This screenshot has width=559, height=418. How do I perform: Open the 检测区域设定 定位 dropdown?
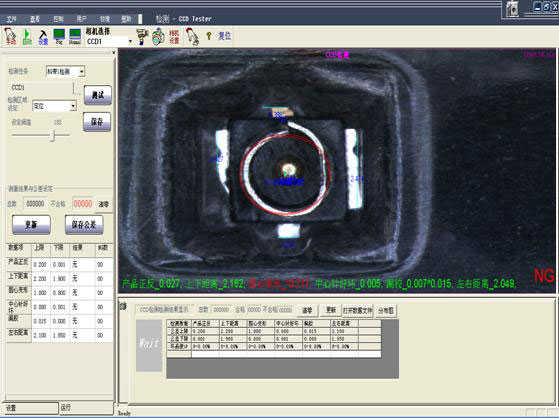pyautogui.click(x=54, y=106)
